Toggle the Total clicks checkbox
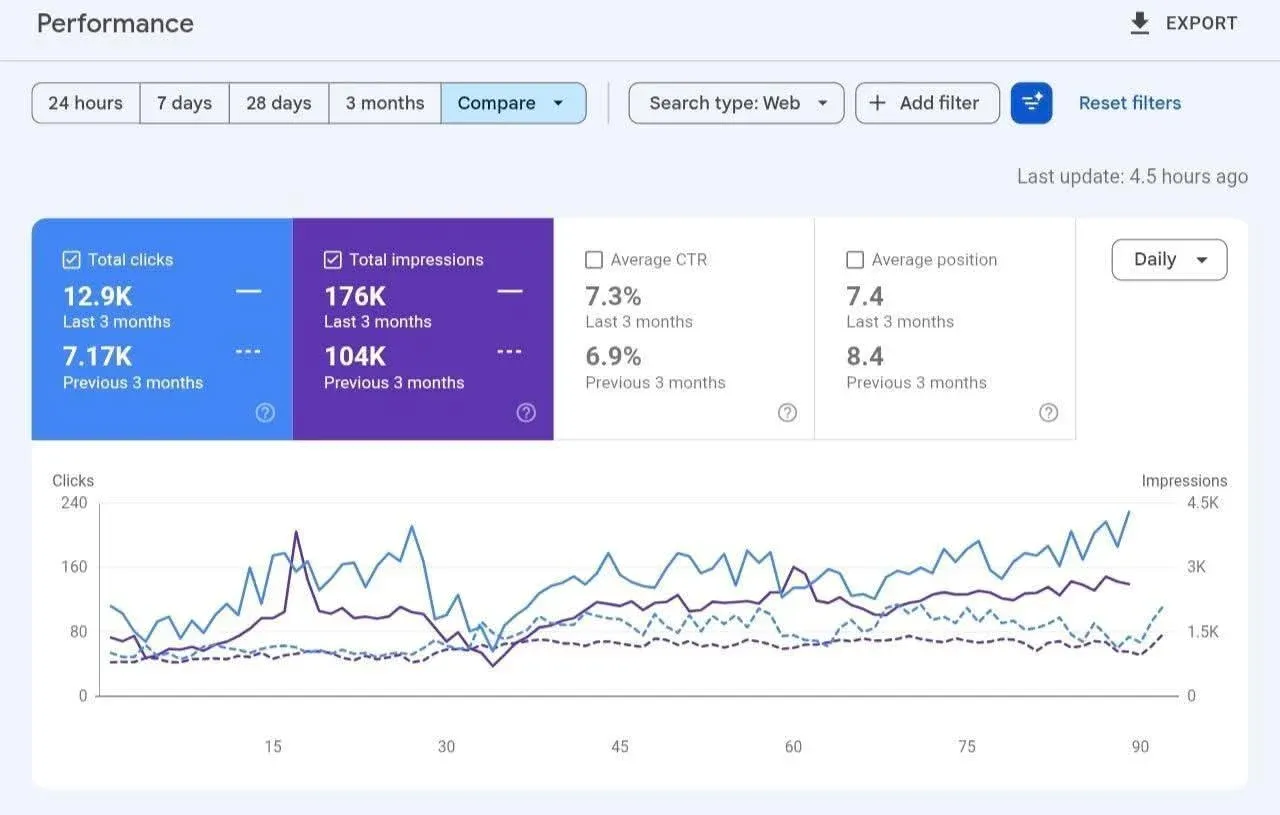 pyautogui.click(x=71, y=260)
